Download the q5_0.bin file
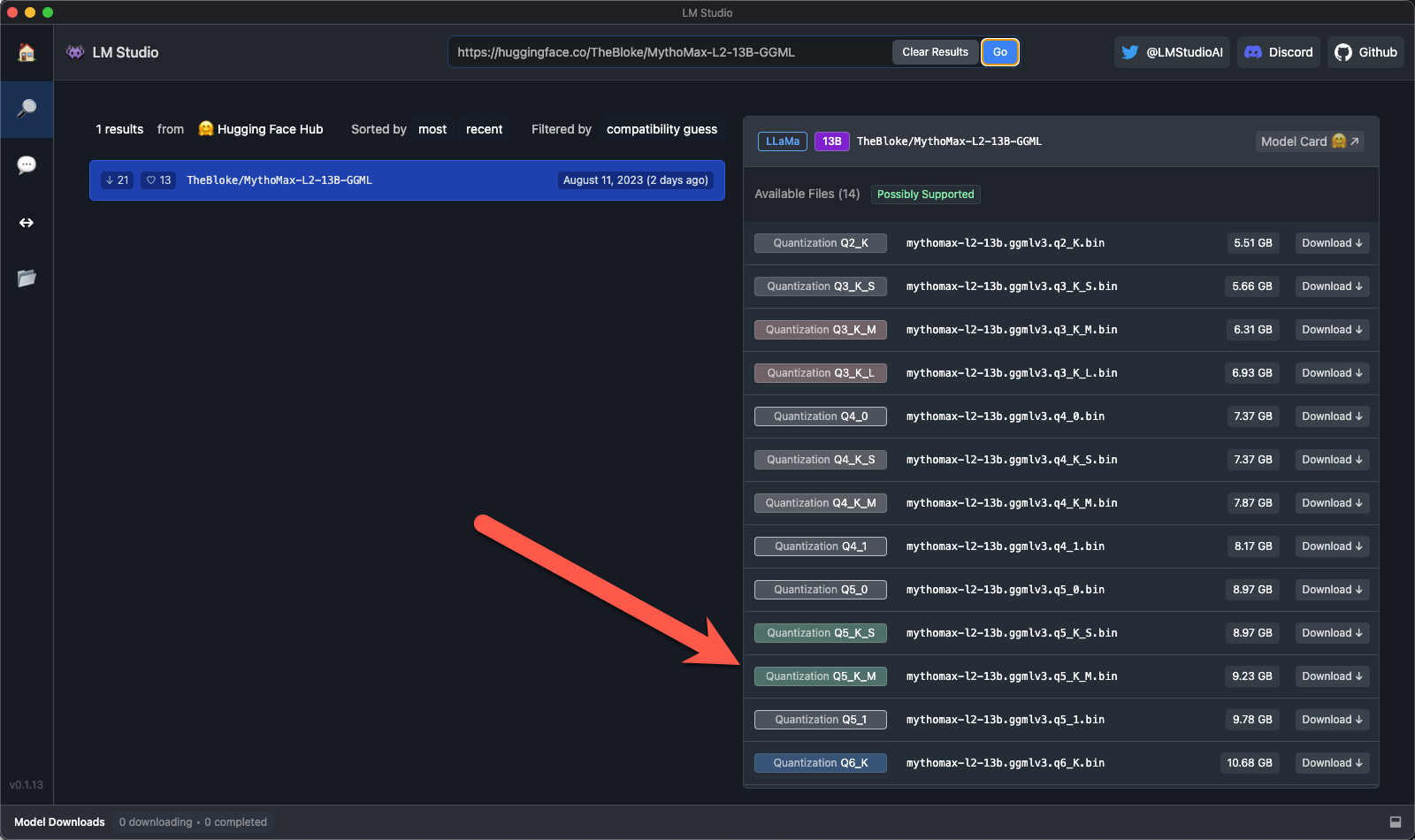The image size is (1415, 840). pos(1332,590)
